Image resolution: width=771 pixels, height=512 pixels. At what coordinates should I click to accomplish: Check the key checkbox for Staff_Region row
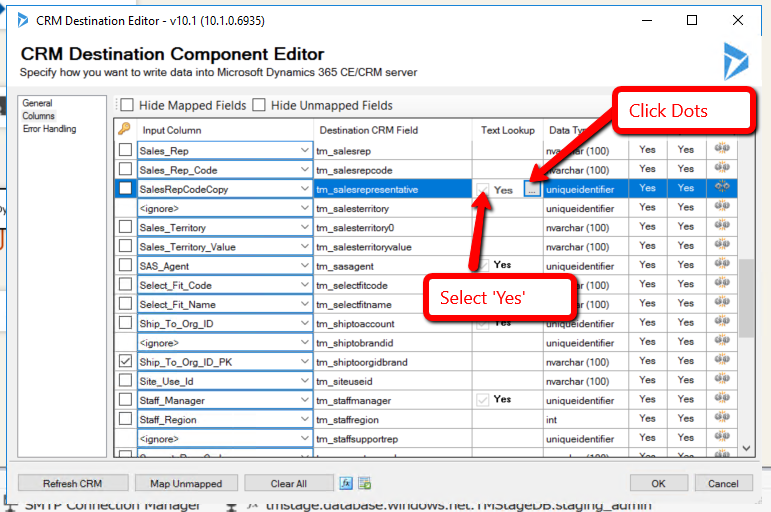point(125,419)
